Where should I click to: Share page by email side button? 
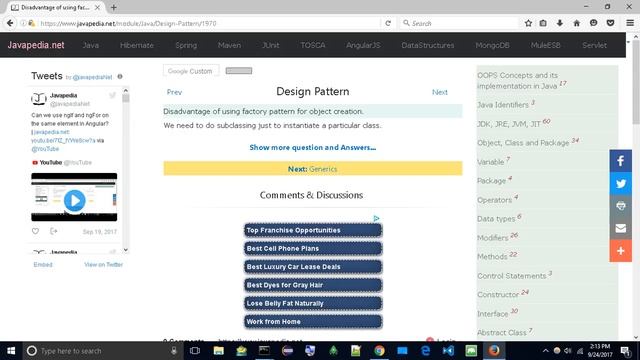[x=620, y=228]
